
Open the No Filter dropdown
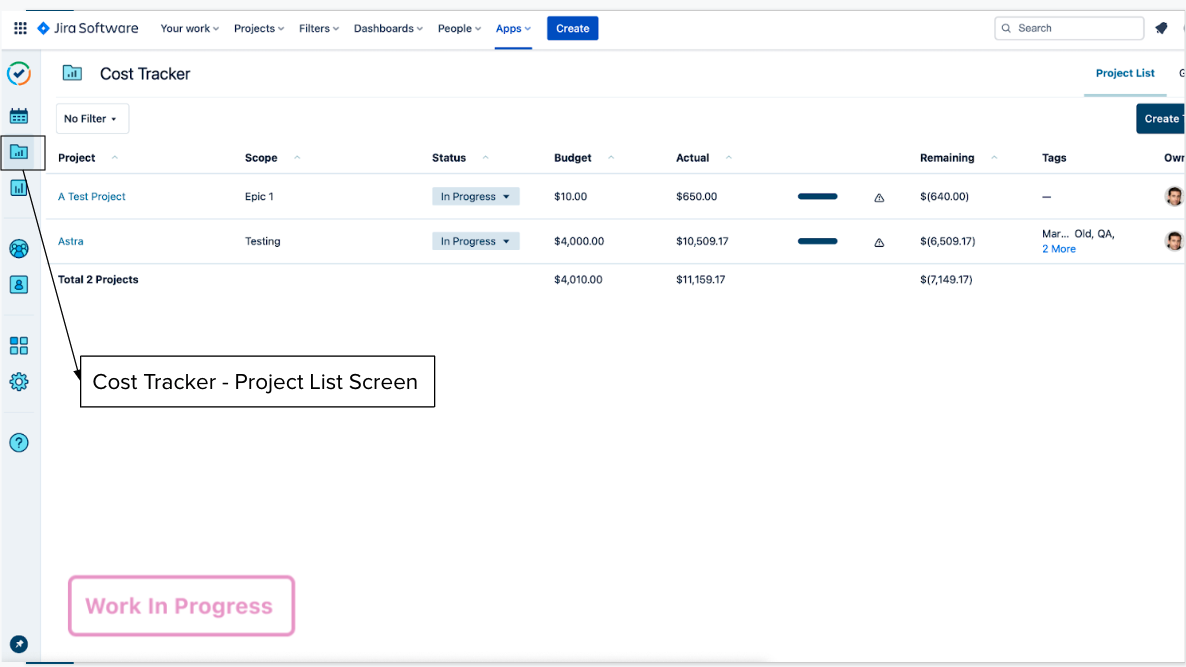pos(92,119)
